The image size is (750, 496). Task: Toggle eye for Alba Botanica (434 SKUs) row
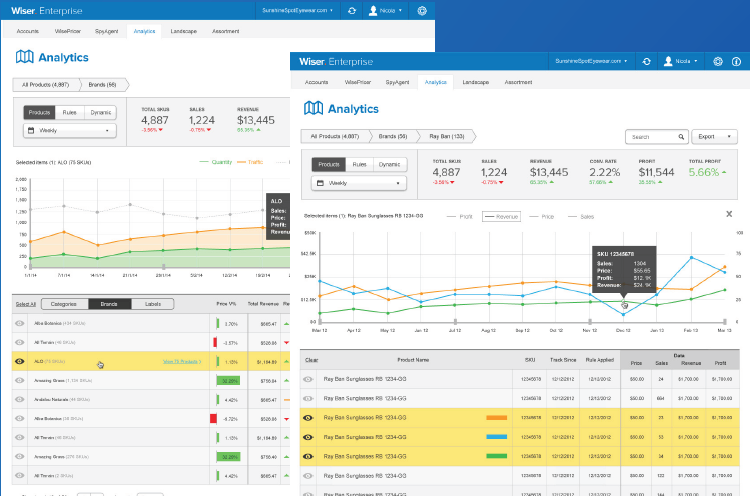[x=20, y=323]
